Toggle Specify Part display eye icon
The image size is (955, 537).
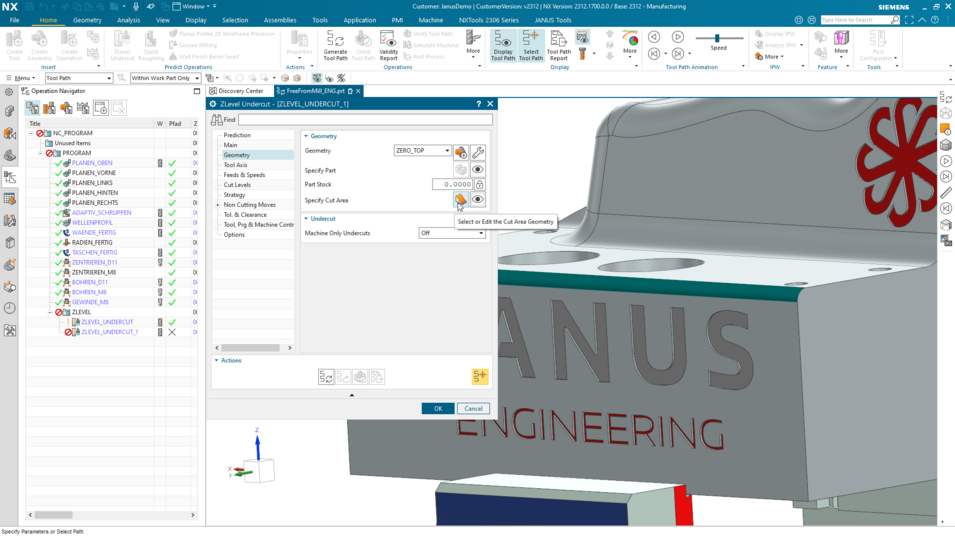pyautogui.click(x=478, y=170)
